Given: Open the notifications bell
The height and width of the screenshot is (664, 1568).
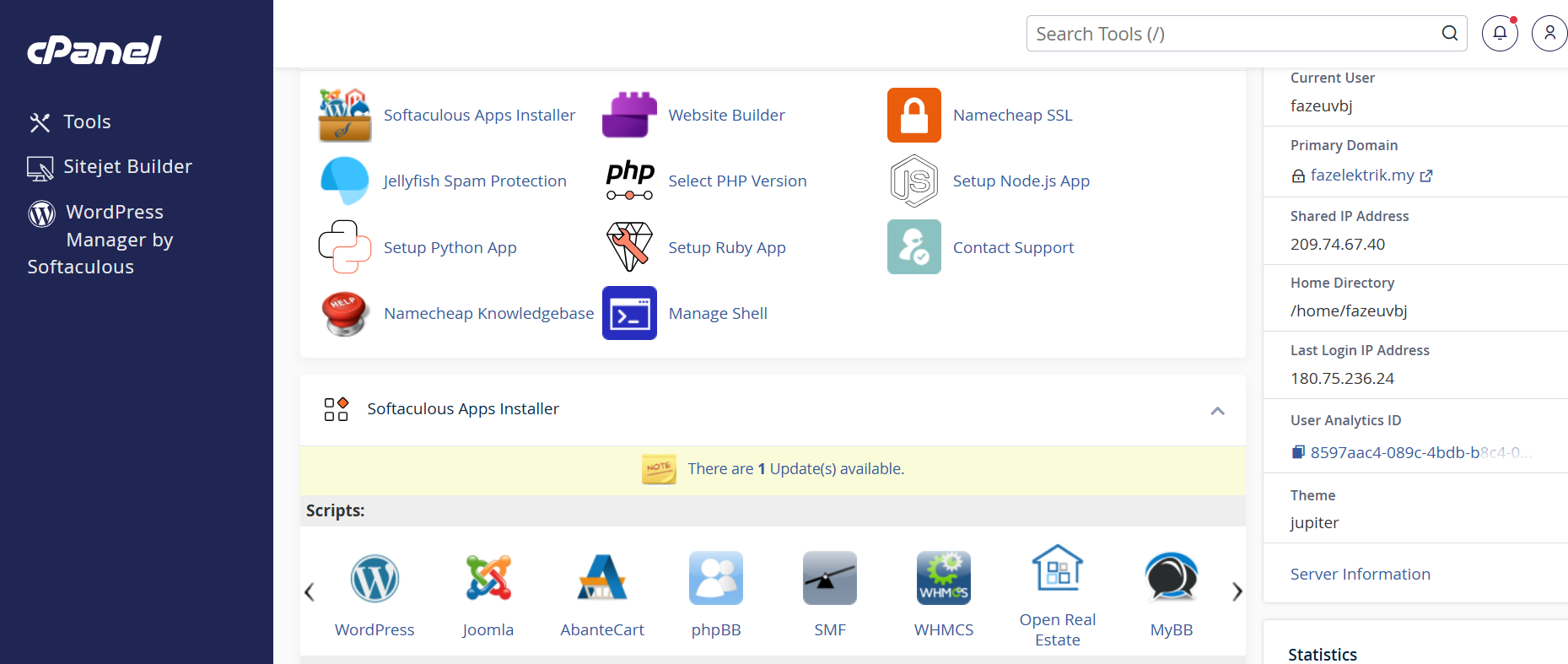Looking at the screenshot, I should pos(1500,34).
